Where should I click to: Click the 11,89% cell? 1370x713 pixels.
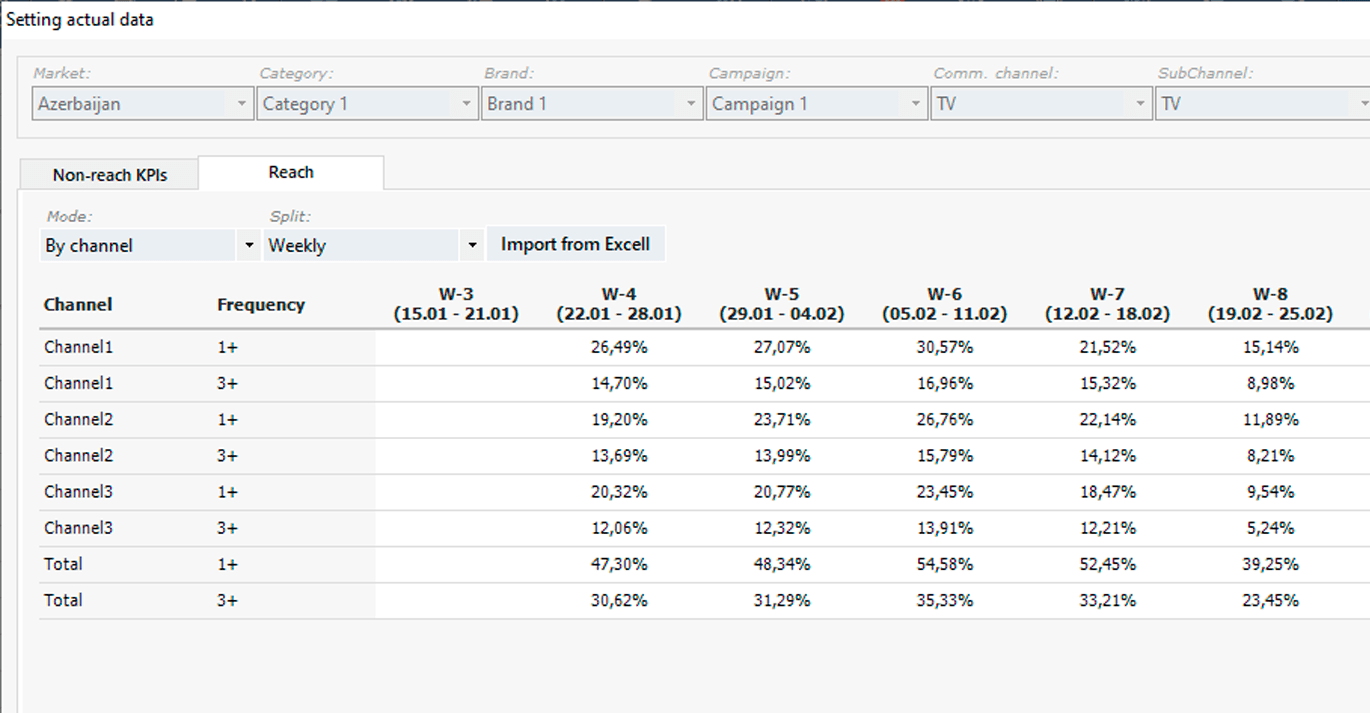point(1270,420)
